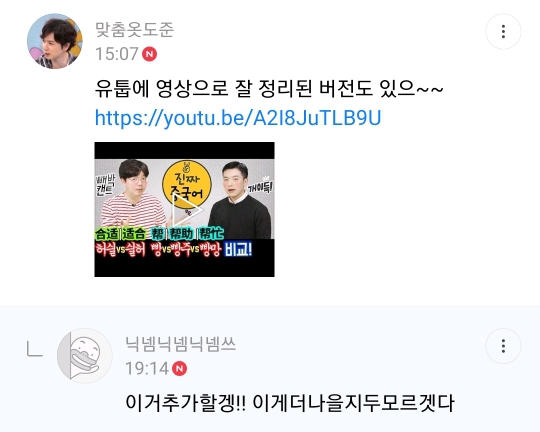Click the striped-shirt man in the thumbnail
Image resolution: width=540 pixels, height=432 pixels.
tap(134, 198)
